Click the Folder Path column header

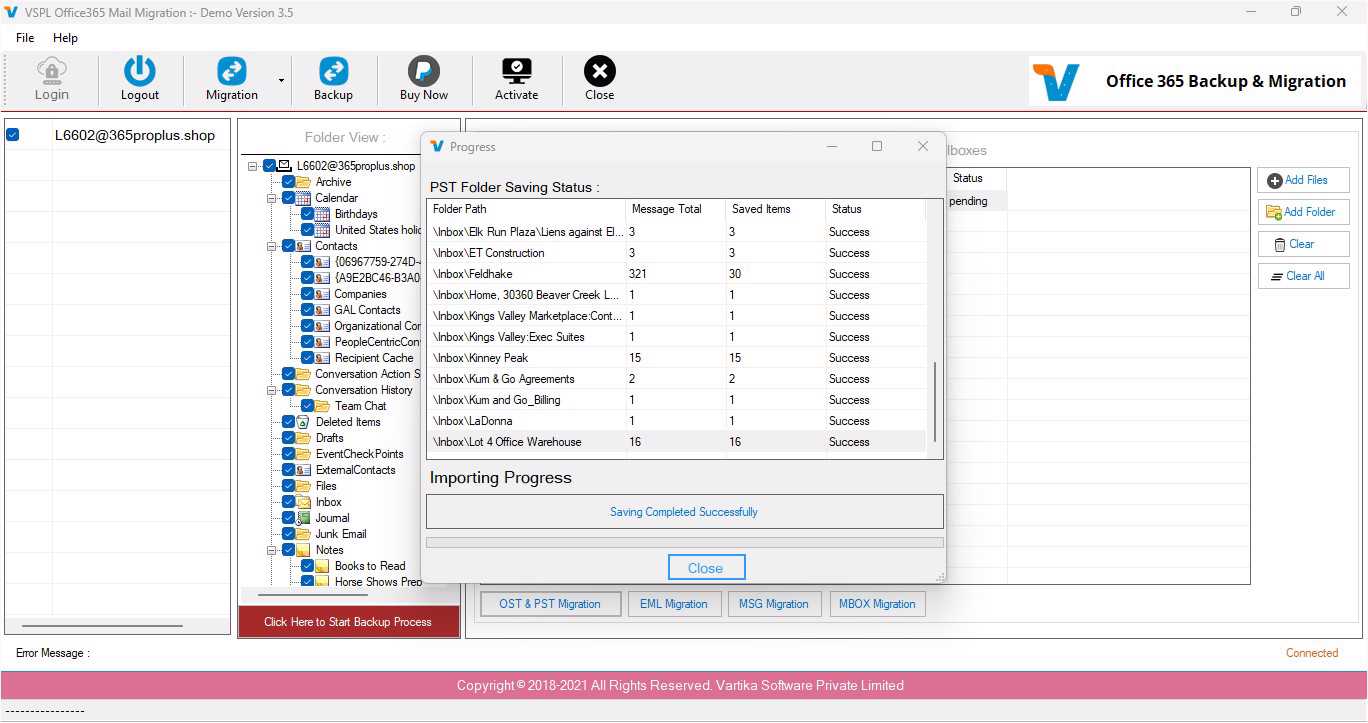pos(526,209)
